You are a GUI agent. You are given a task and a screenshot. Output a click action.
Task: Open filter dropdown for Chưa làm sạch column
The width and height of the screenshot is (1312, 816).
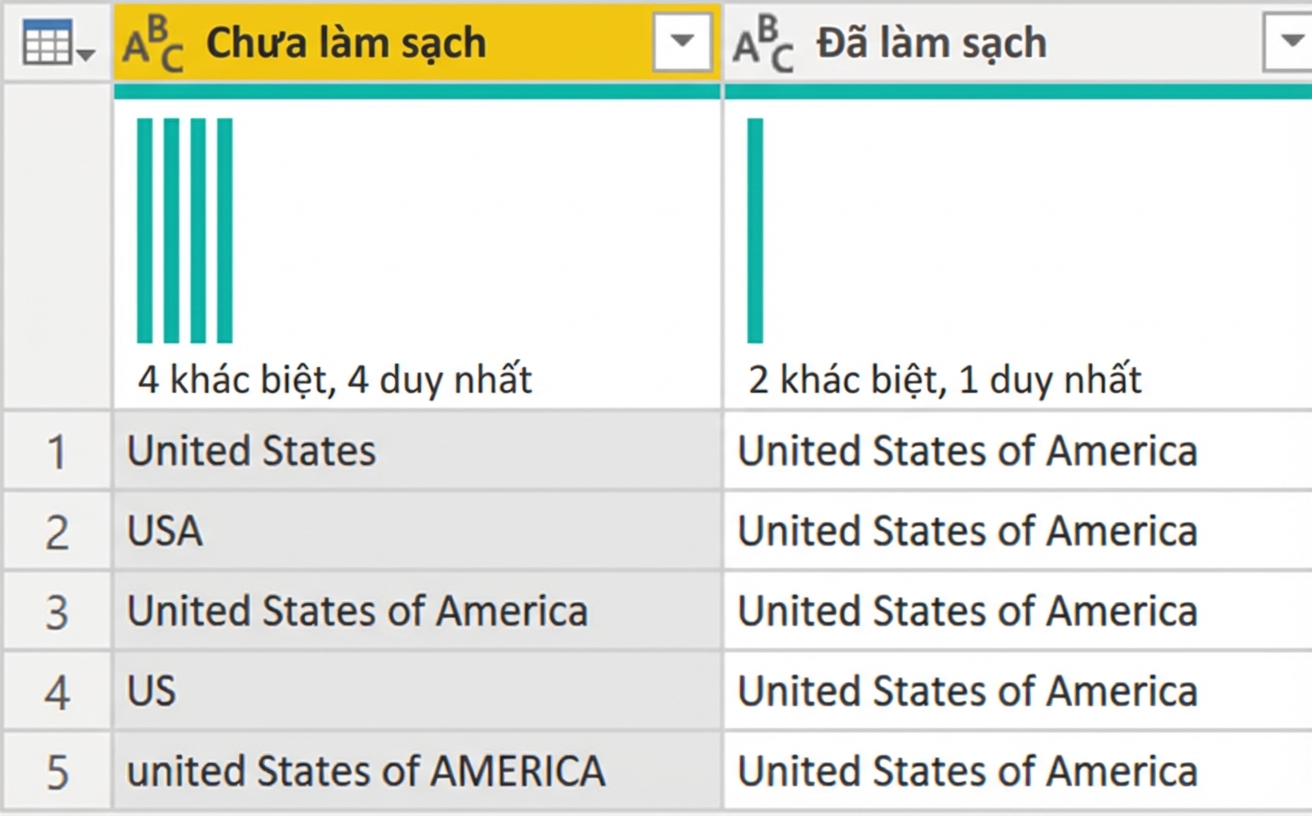click(x=682, y=42)
